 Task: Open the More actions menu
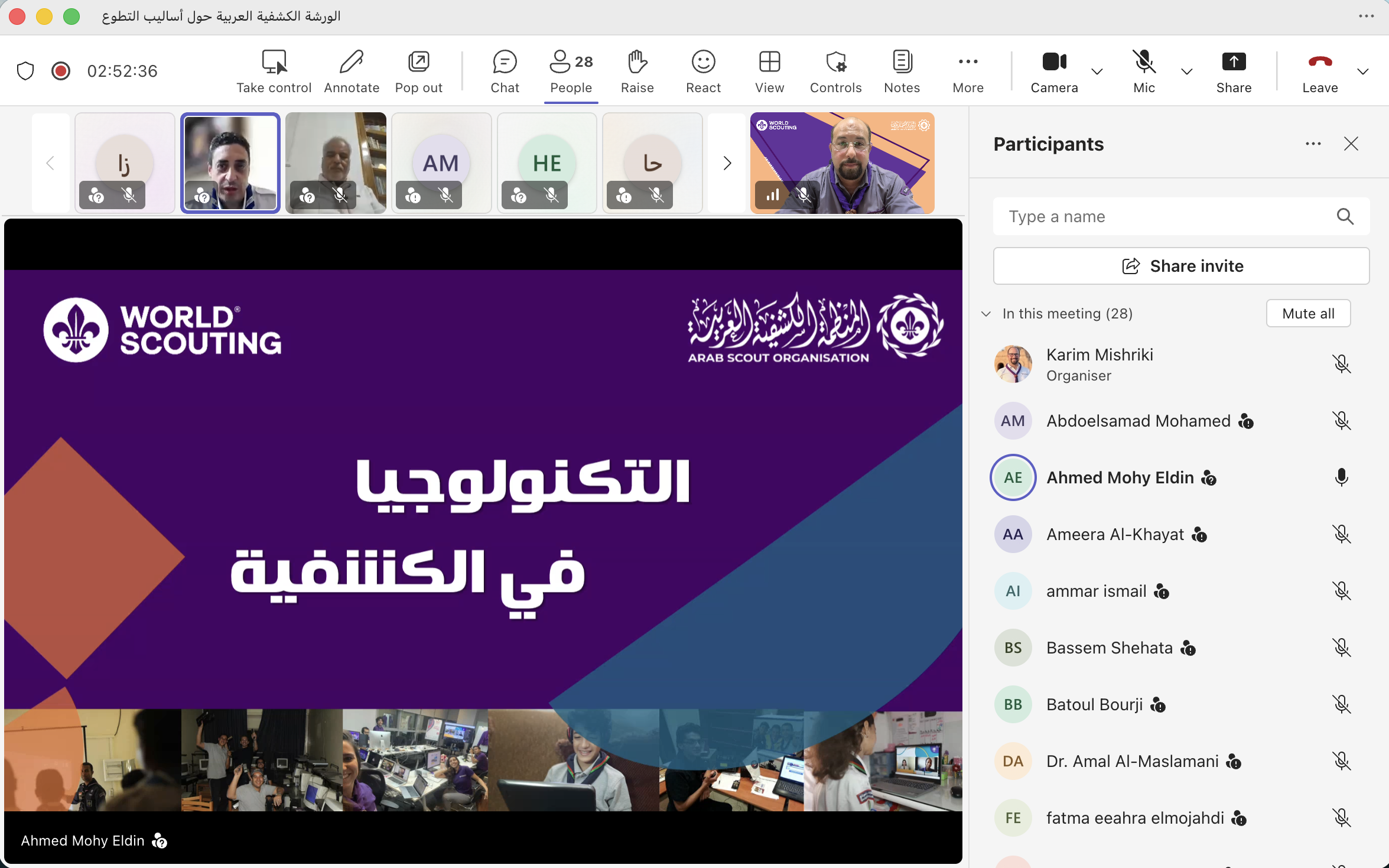pos(968,71)
